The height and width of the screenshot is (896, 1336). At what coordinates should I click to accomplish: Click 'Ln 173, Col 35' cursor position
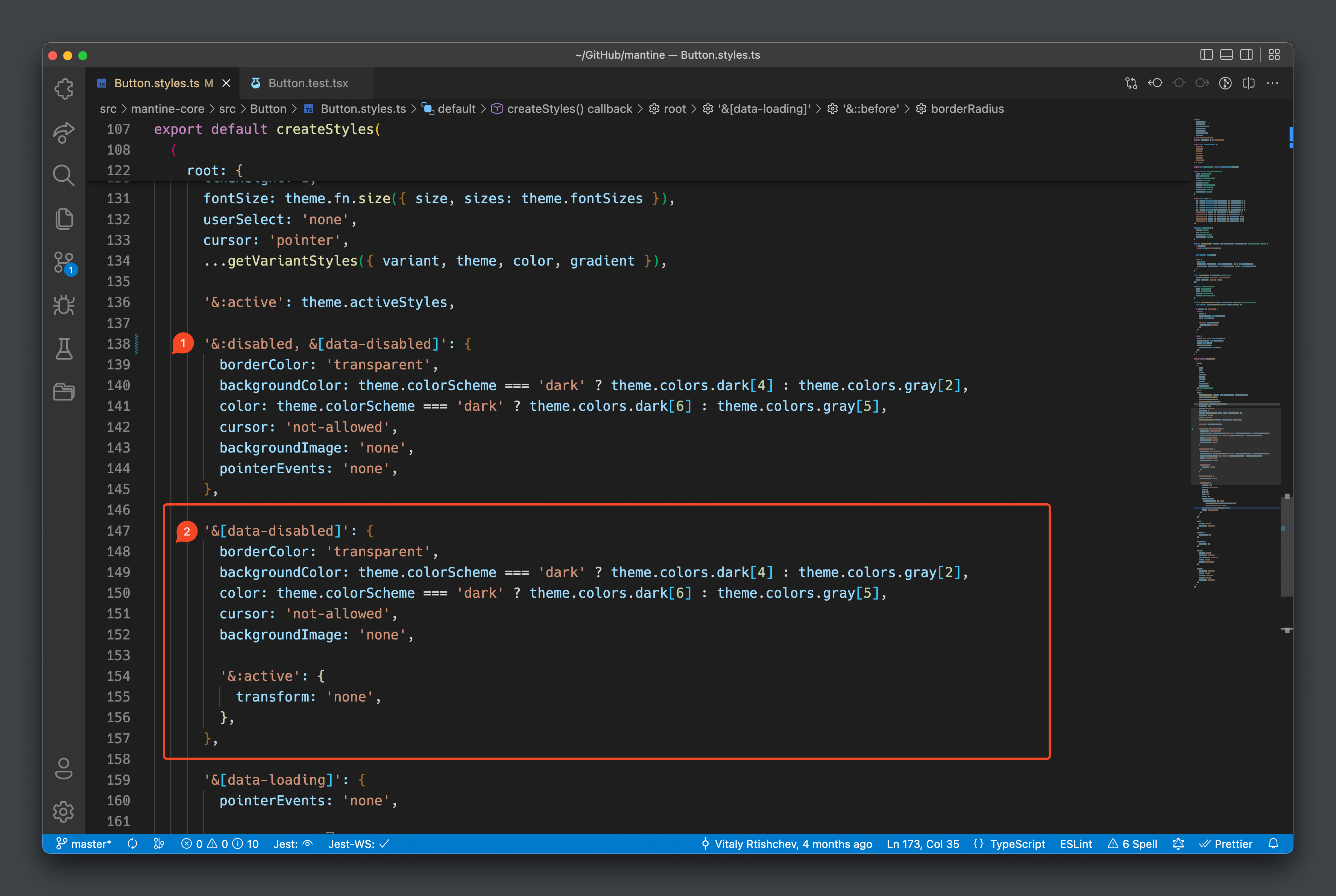click(923, 844)
